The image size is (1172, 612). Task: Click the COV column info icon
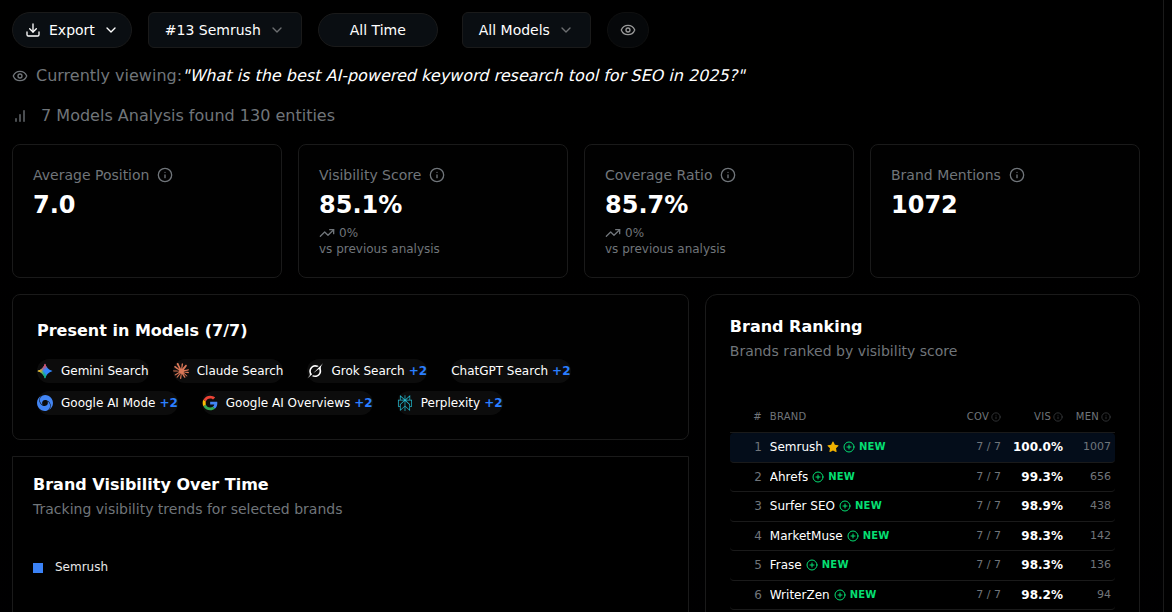tap(996, 417)
